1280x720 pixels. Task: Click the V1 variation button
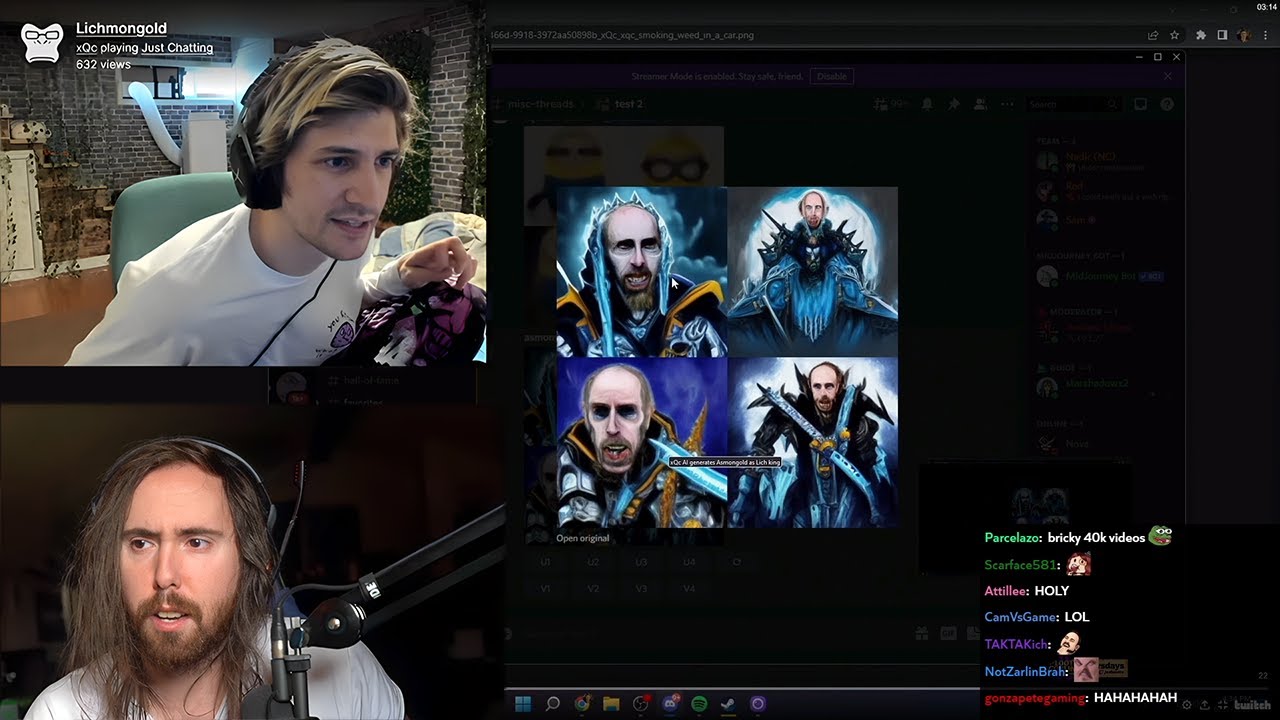tap(545, 589)
